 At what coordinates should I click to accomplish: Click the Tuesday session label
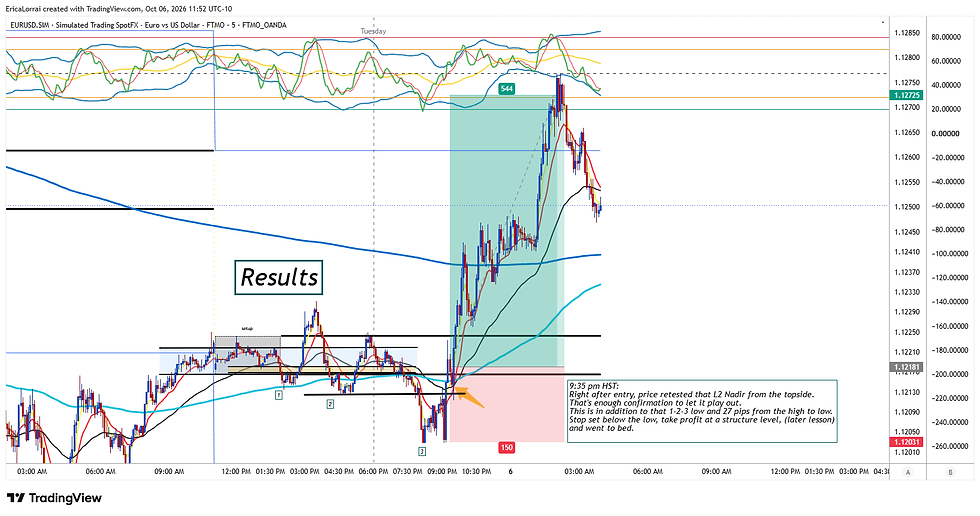coord(373,31)
